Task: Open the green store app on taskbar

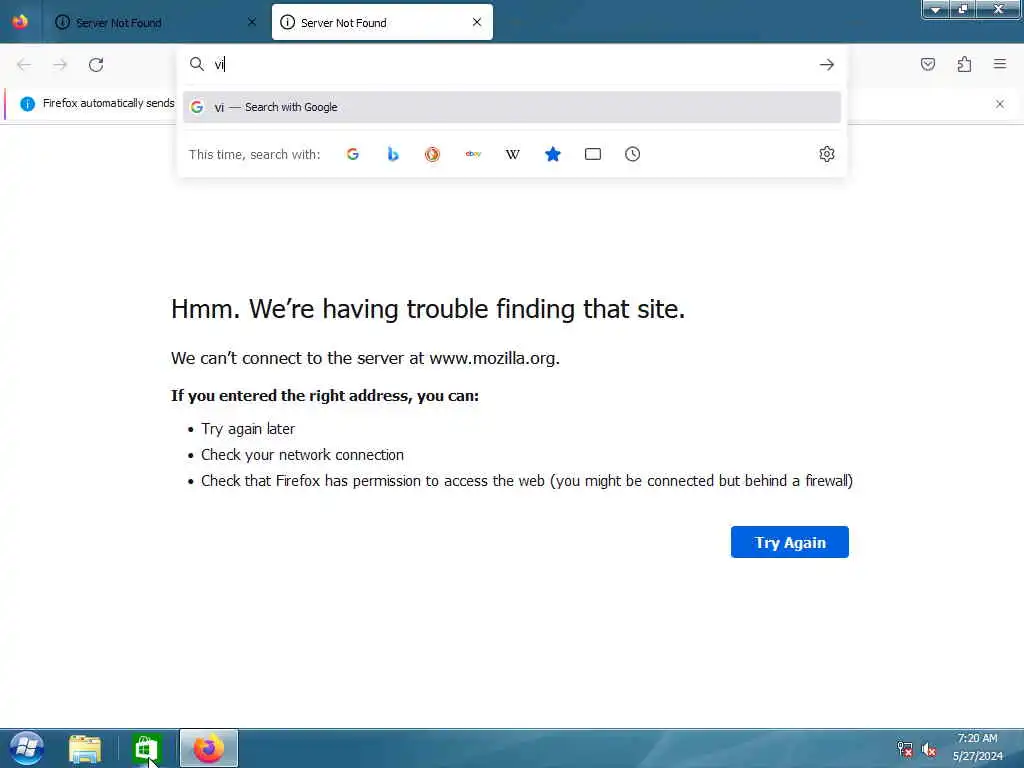Action: tap(146, 749)
